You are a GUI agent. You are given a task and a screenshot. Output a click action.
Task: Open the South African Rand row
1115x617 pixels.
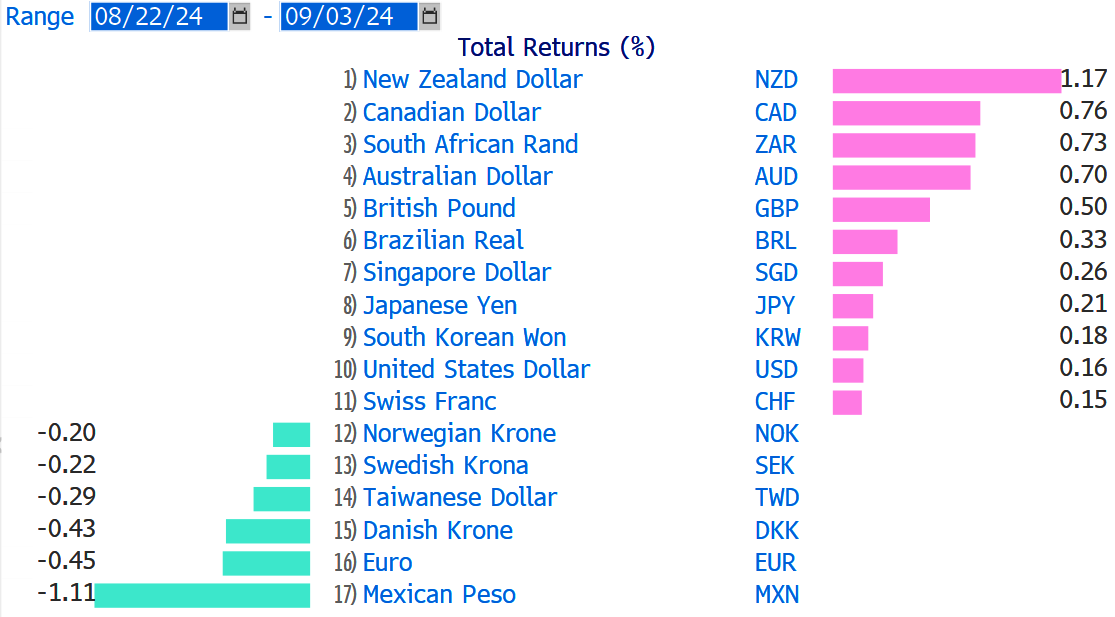click(x=470, y=144)
